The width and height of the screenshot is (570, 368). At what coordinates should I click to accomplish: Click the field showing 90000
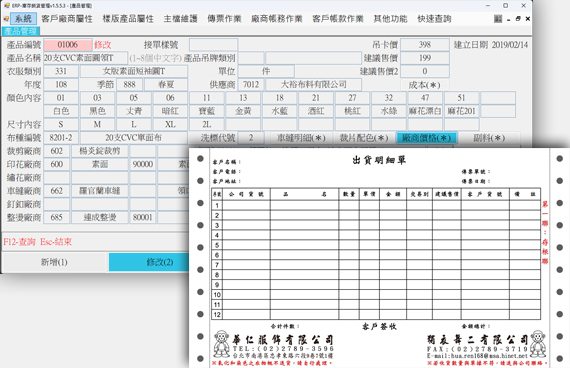pyautogui.click(x=142, y=164)
